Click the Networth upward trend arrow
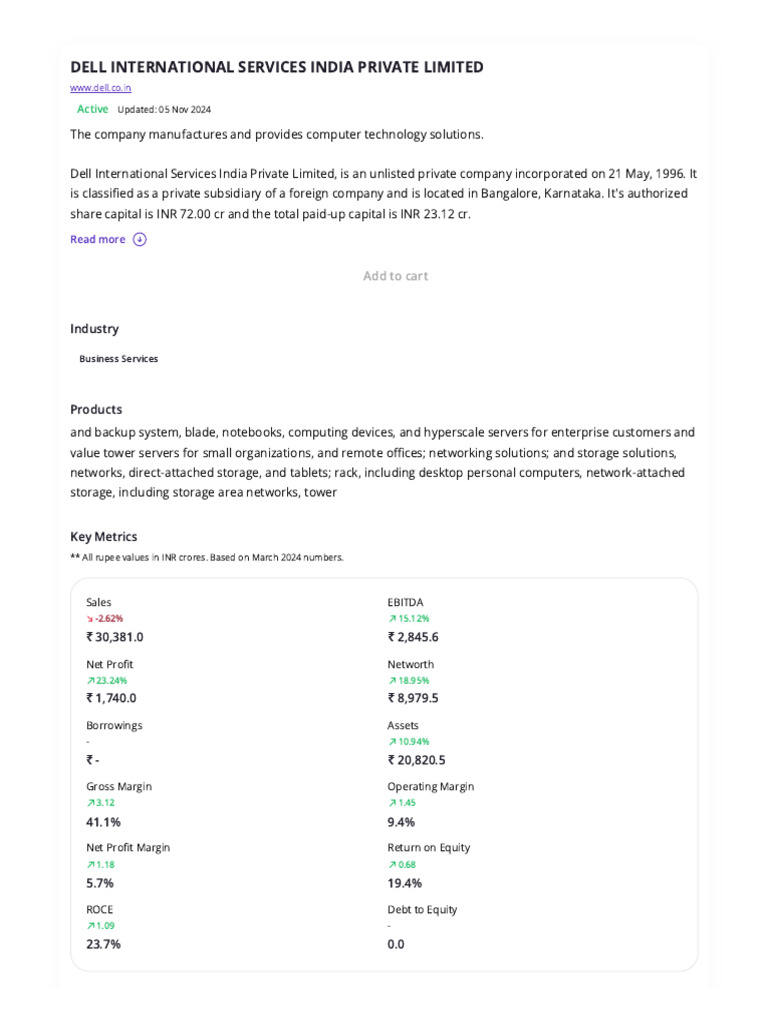This screenshot has width=768, height=1024. (x=392, y=681)
